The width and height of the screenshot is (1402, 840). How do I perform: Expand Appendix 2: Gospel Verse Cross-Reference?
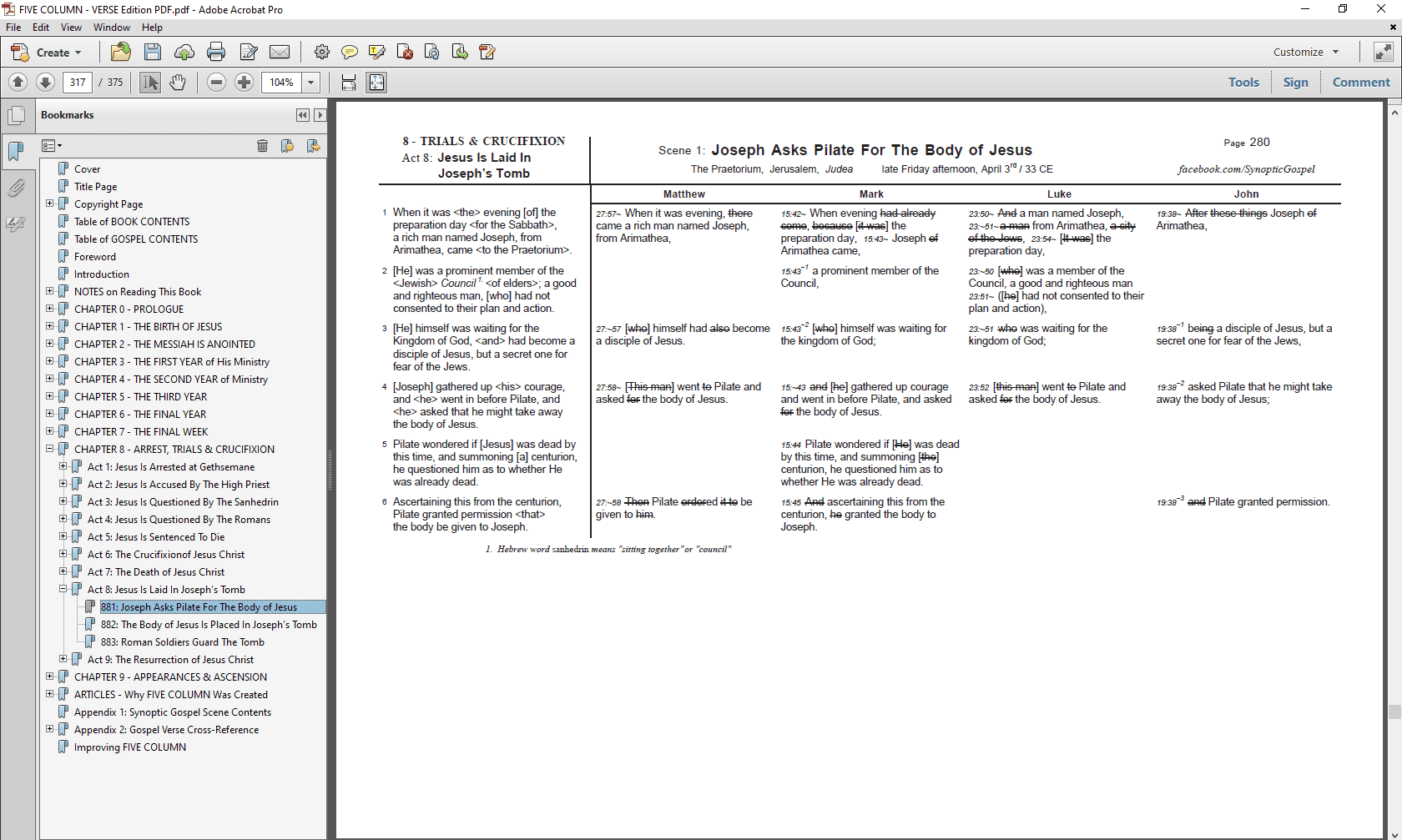[49, 729]
